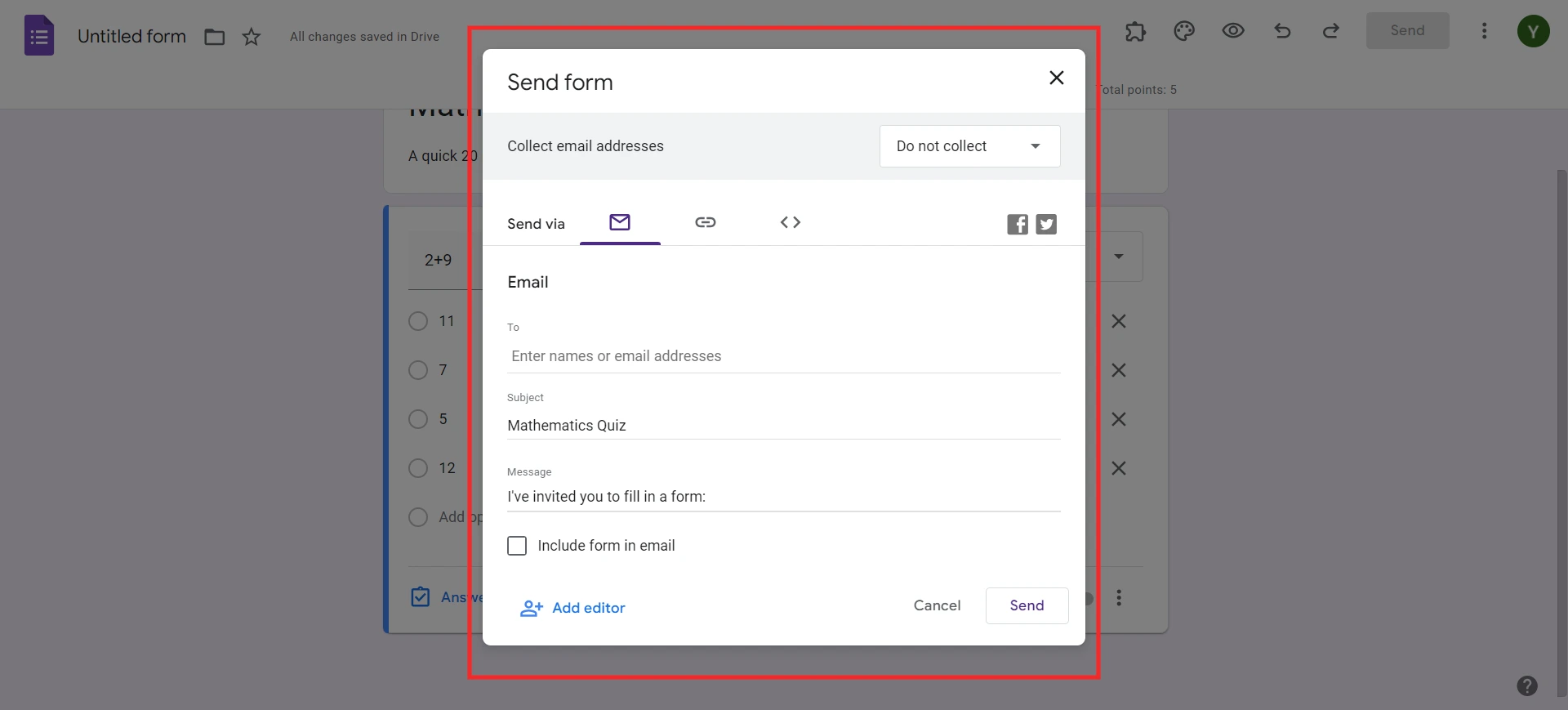Remove option 11 with its X

(1119, 321)
